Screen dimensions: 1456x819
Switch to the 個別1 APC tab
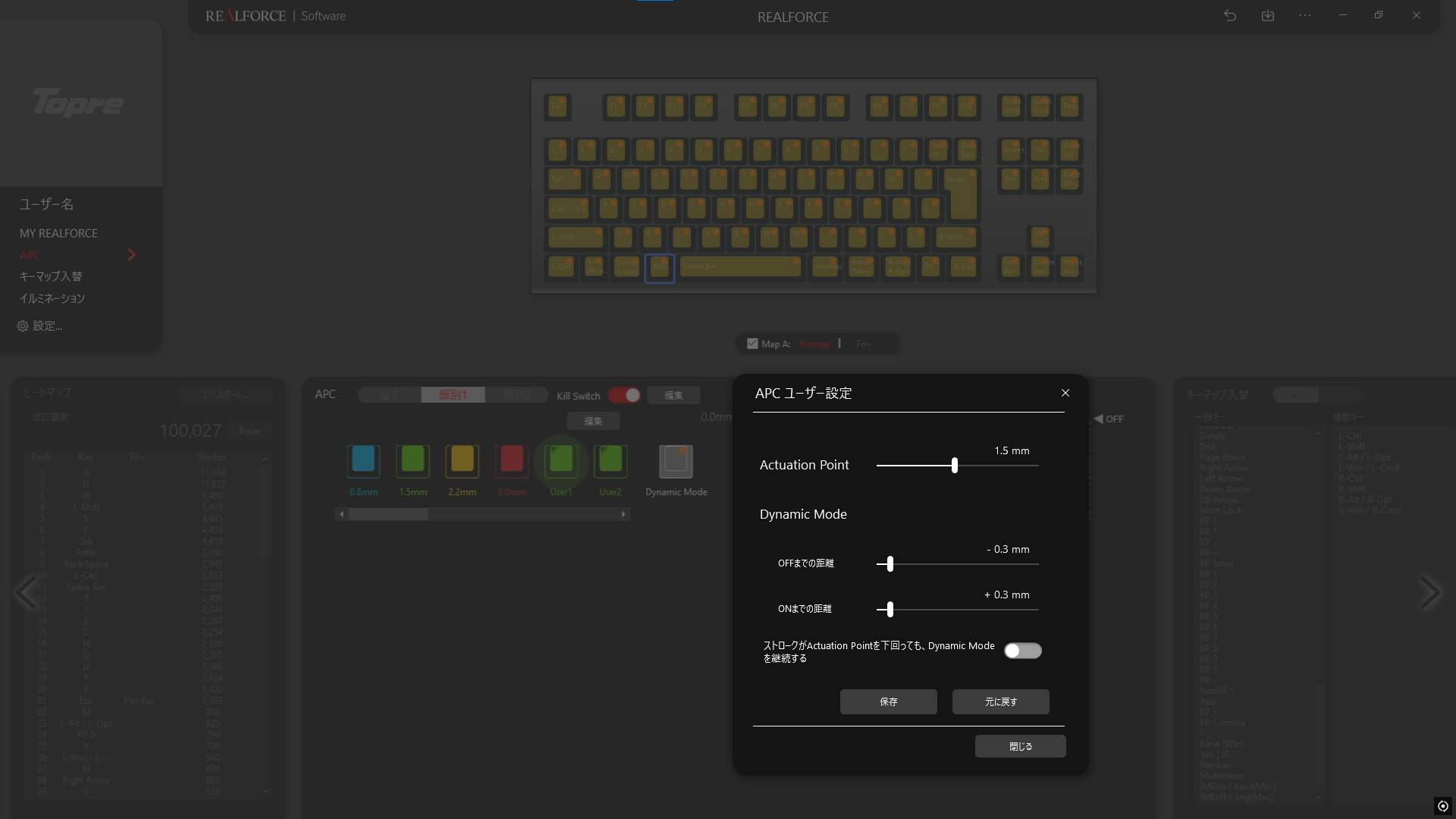tap(453, 395)
